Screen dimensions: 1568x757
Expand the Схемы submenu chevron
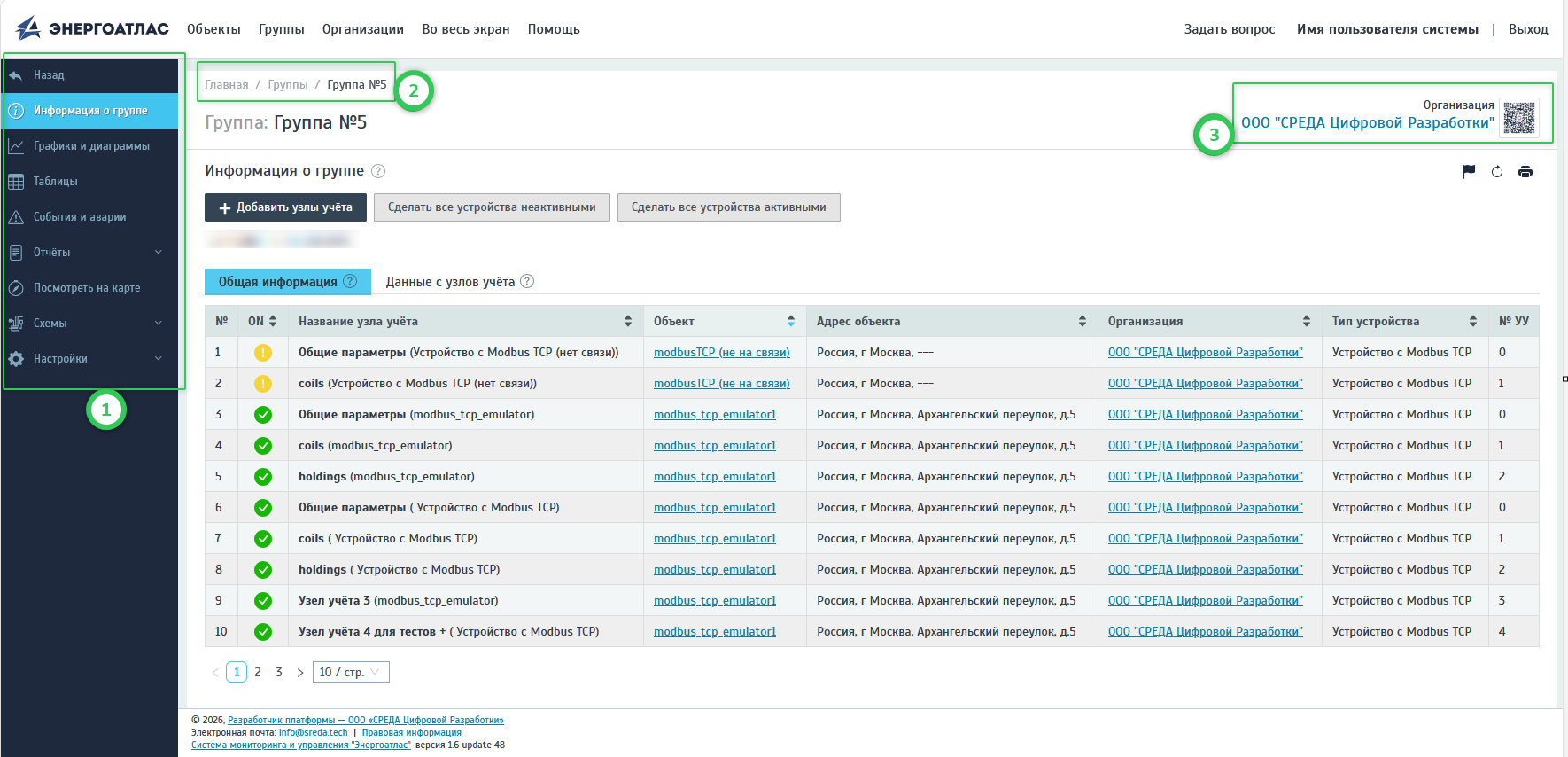tap(159, 324)
